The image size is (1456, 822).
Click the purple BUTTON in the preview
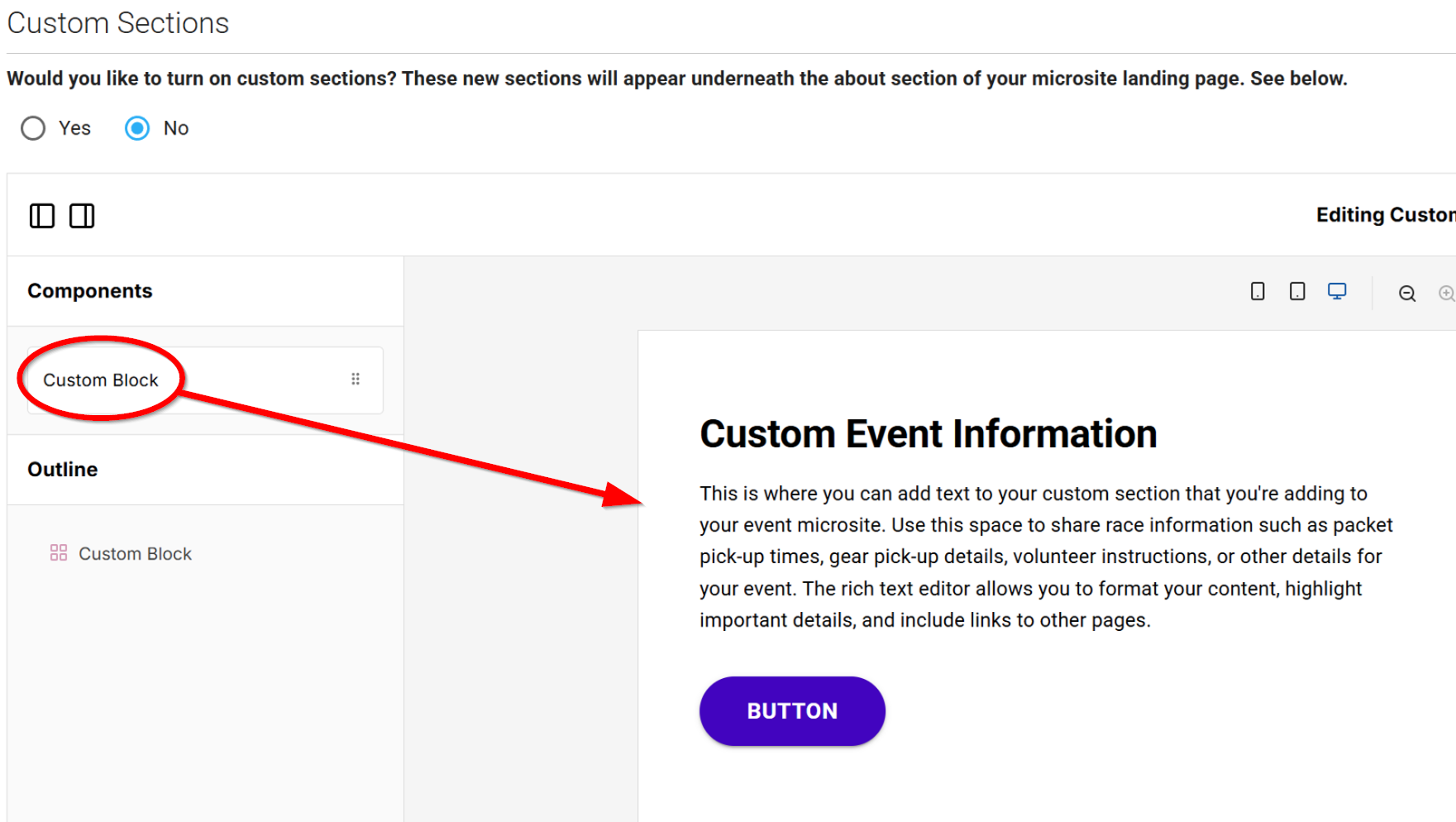[x=792, y=711]
